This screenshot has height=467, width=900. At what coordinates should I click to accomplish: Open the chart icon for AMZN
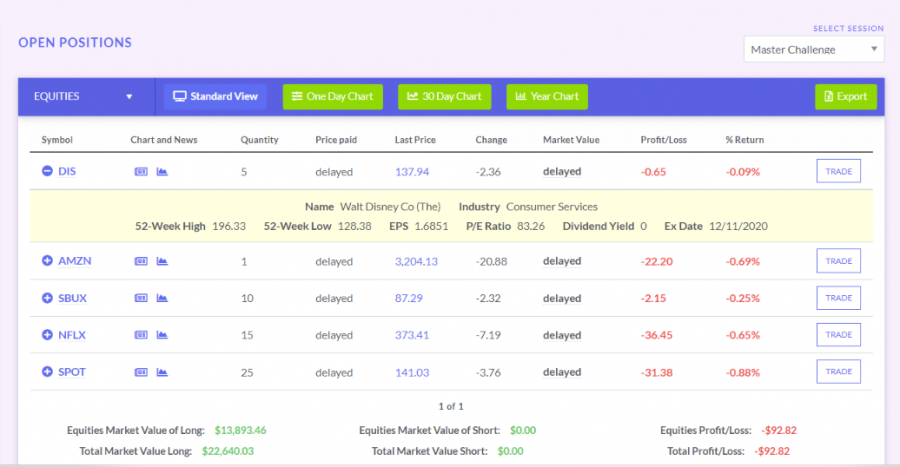coord(161,262)
